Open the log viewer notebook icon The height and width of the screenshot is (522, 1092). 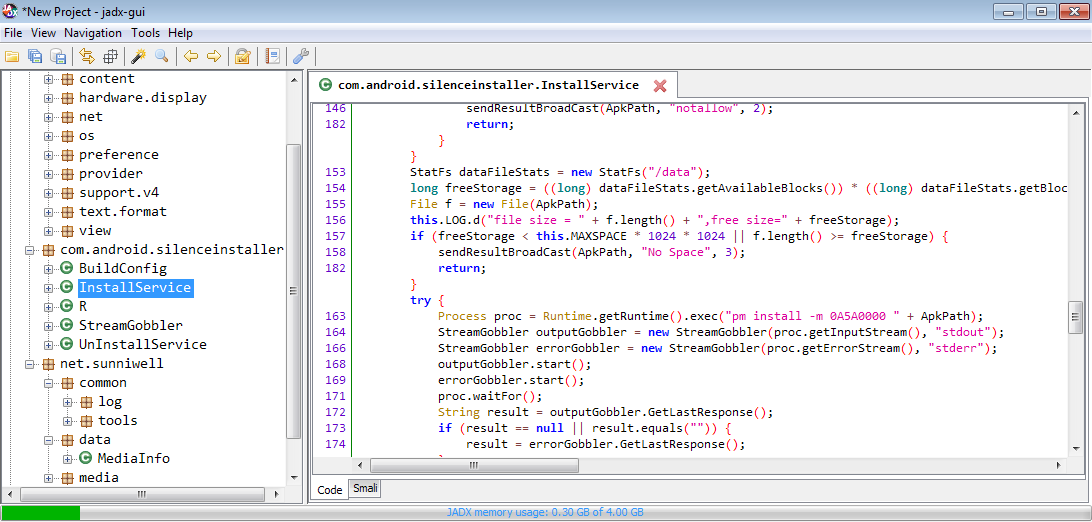click(272, 56)
